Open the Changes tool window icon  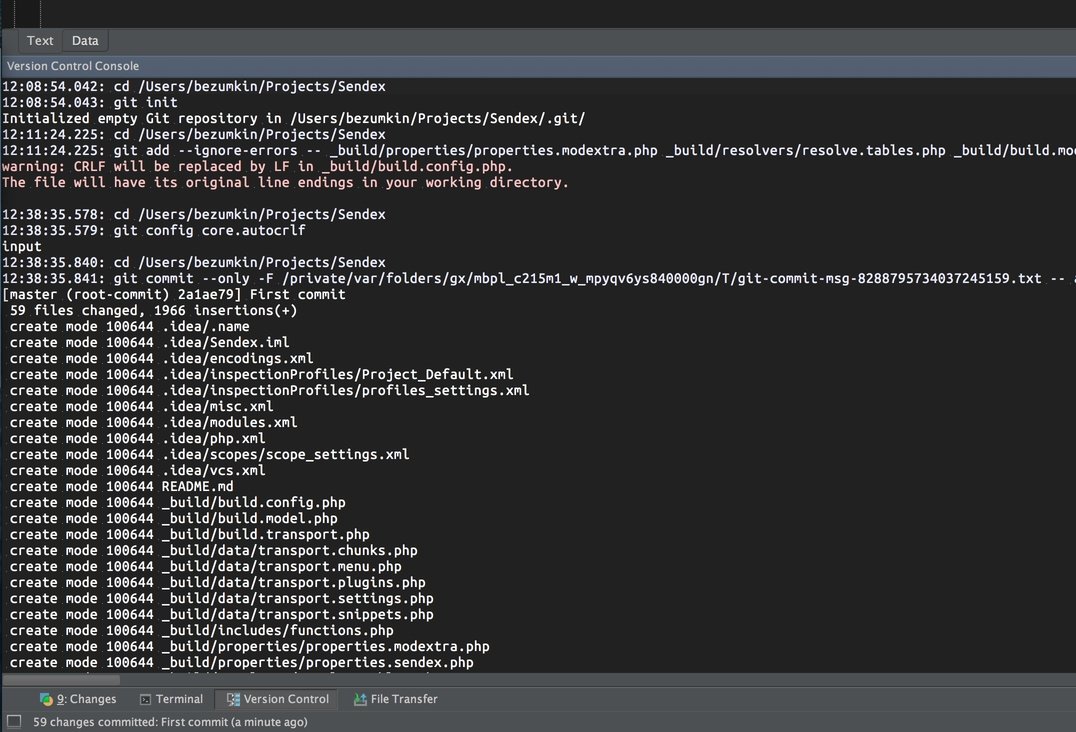click(x=47, y=699)
